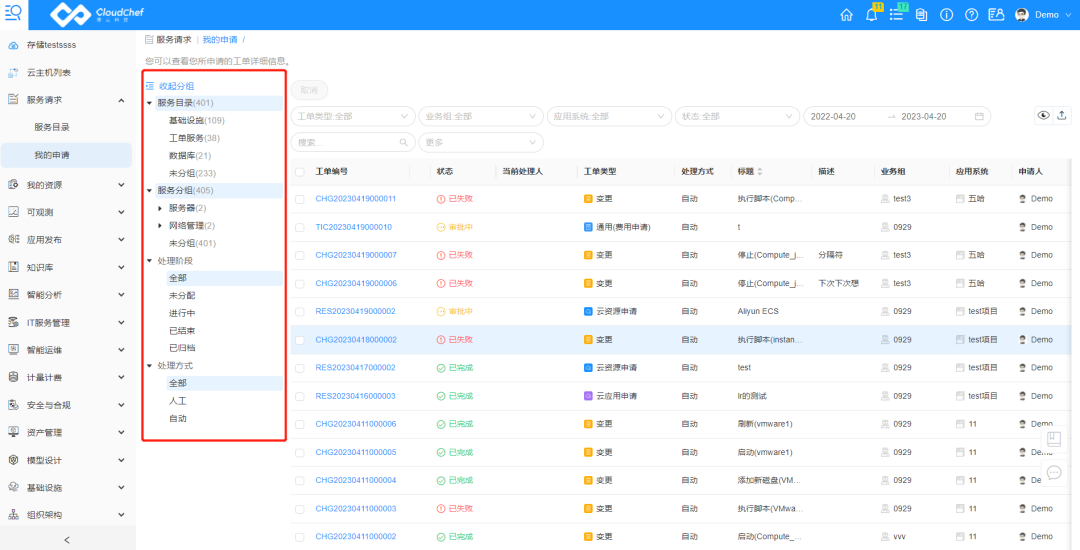1080x550 pixels.
Task: Click the CloudChef logo
Action: pos(97,14)
